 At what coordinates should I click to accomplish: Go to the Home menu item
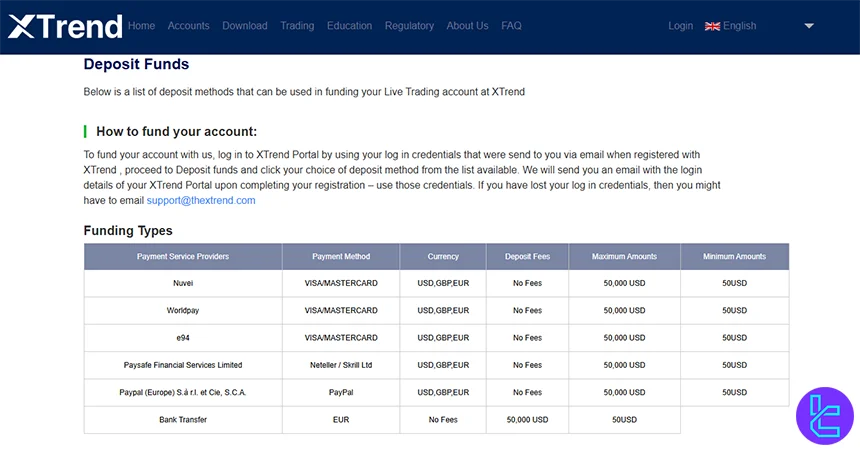[142, 26]
